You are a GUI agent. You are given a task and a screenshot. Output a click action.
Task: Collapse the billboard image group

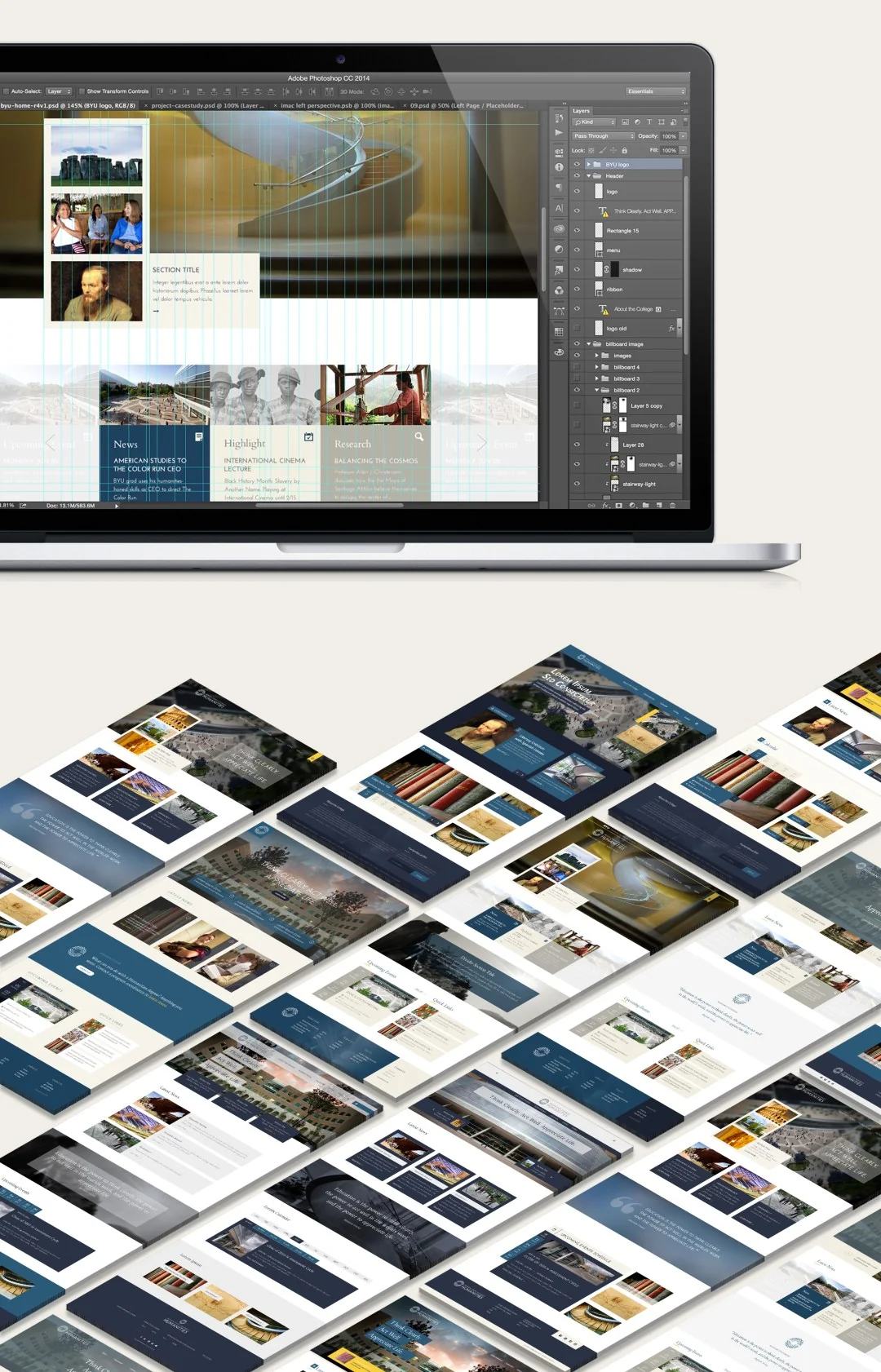point(588,344)
